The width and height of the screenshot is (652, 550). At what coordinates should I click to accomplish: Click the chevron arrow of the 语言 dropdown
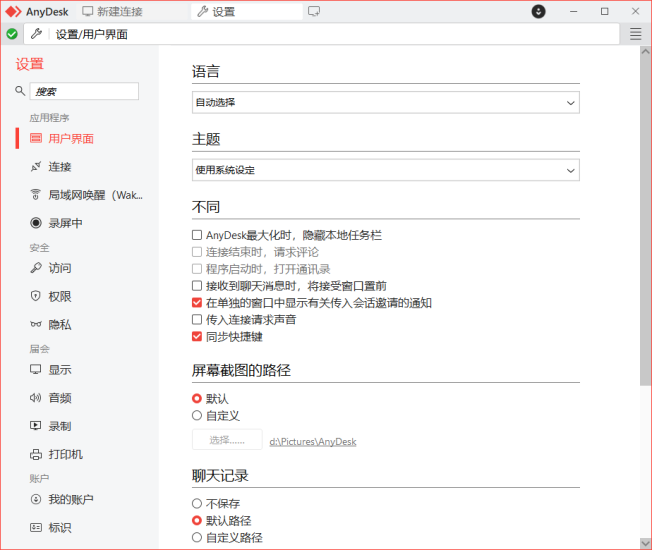[570, 103]
